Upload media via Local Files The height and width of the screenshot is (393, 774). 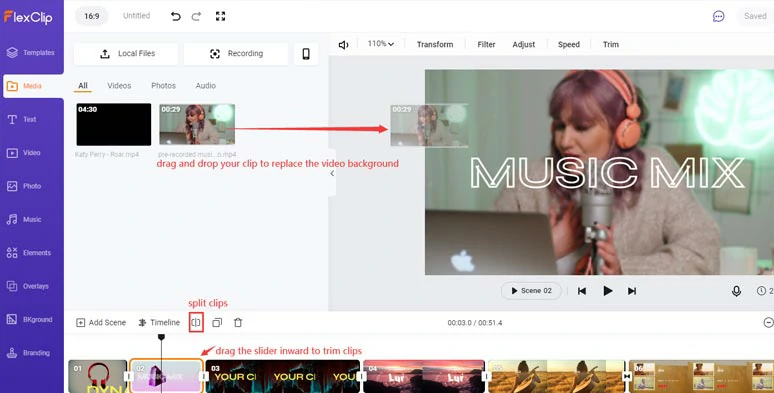click(x=126, y=54)
